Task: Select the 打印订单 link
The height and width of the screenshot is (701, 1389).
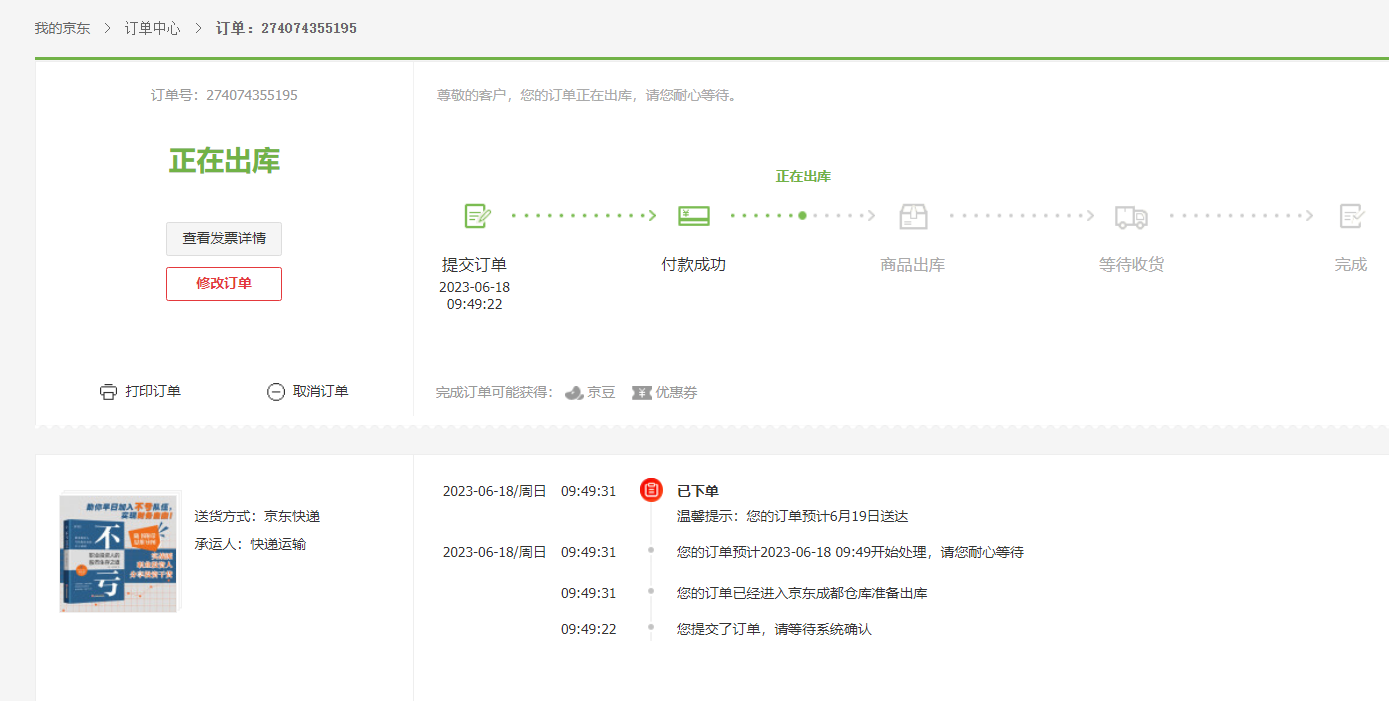Action: coord(153,392)
